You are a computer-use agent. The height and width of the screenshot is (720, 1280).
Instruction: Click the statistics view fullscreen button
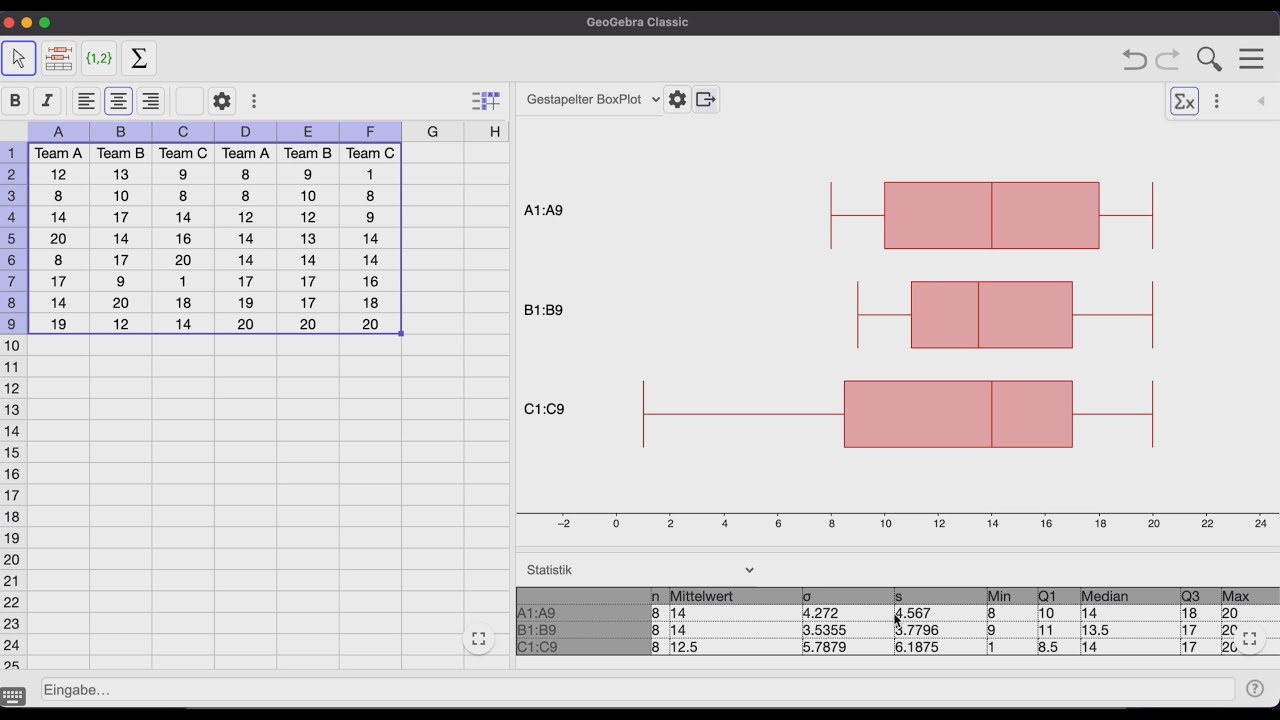click(x=1249, y=638)
